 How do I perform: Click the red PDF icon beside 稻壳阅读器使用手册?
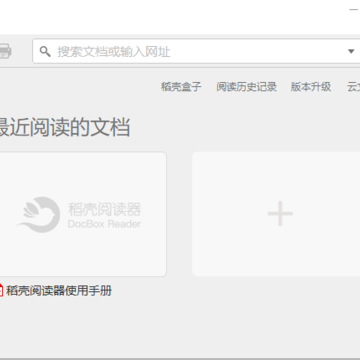[x=1, y=291]
